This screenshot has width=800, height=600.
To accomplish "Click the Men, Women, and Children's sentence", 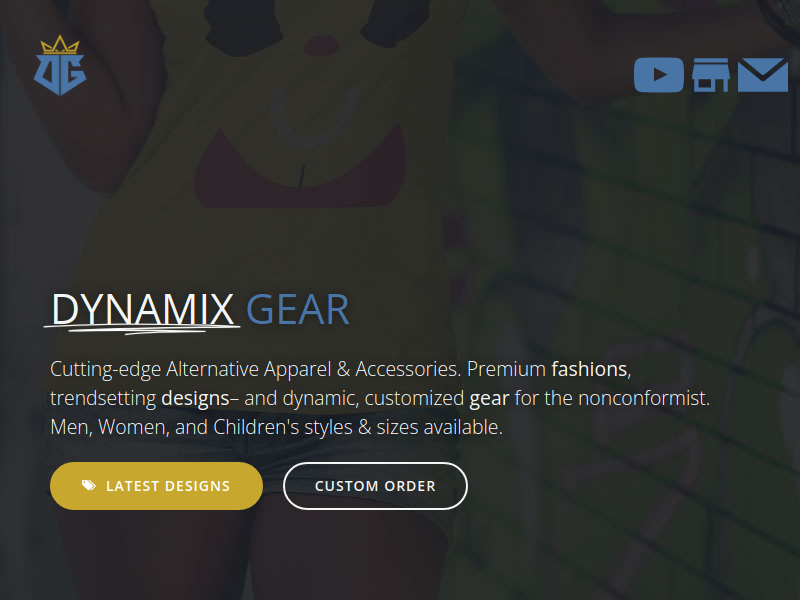I will click(277, 428).
